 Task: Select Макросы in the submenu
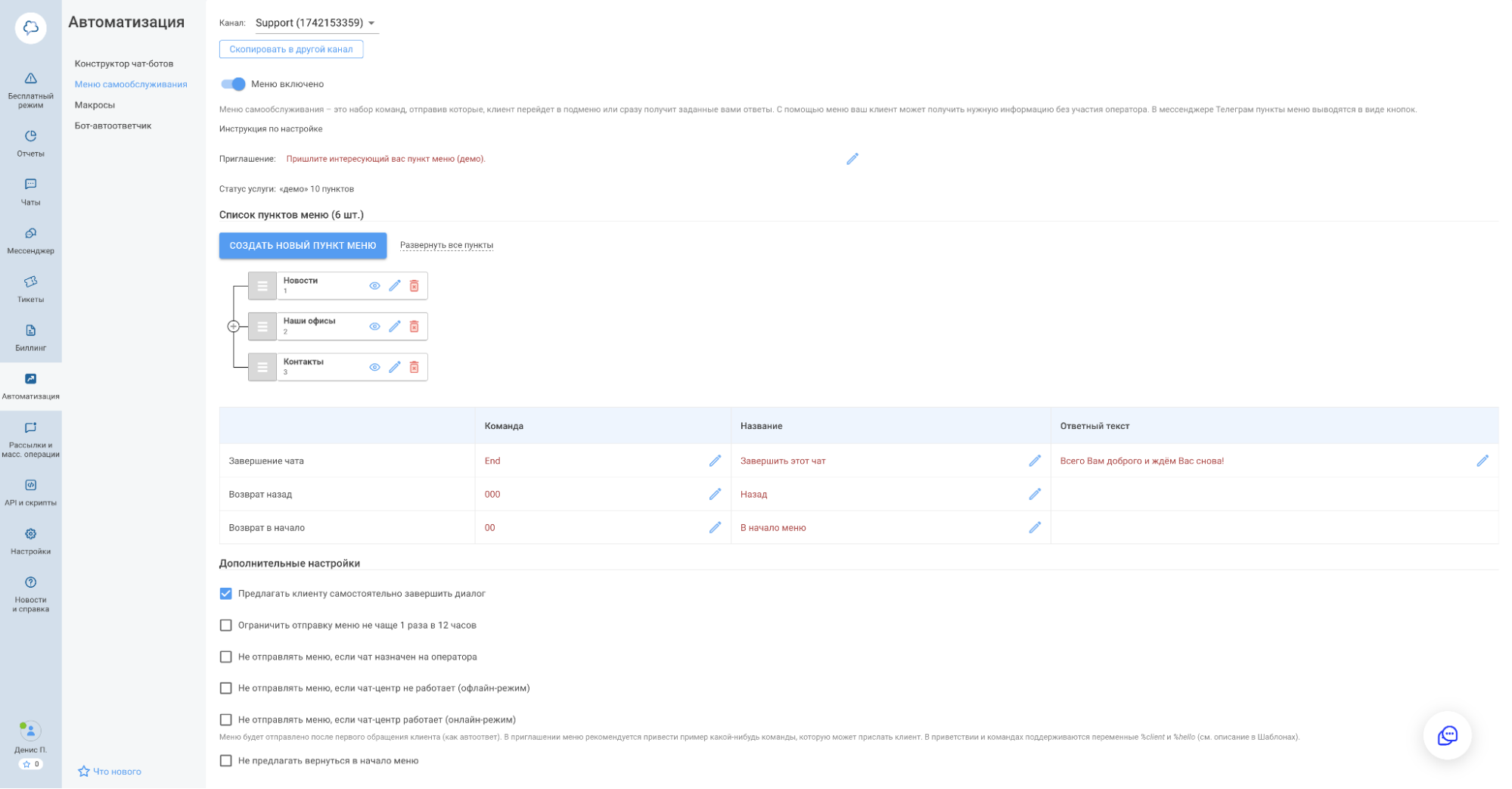(95, 105)
